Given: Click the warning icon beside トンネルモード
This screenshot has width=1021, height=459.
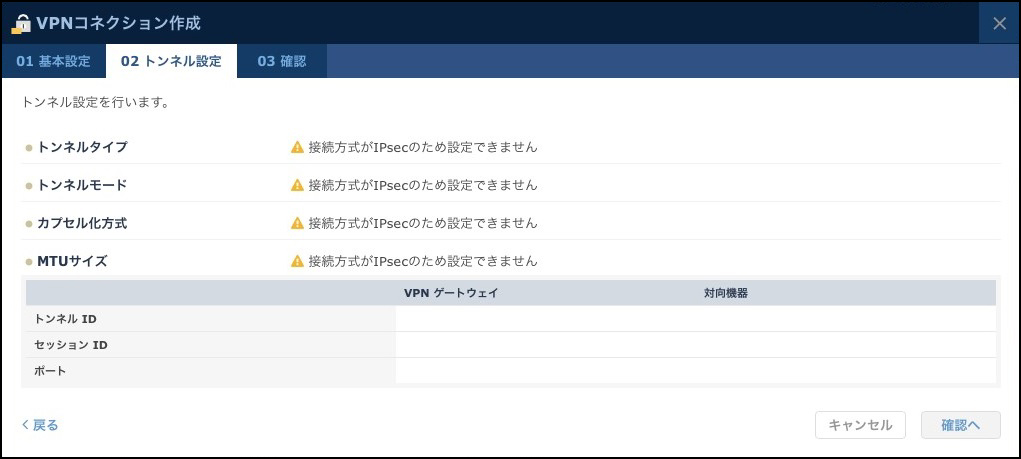Looking at the screenshot, I should pos(297,185).
